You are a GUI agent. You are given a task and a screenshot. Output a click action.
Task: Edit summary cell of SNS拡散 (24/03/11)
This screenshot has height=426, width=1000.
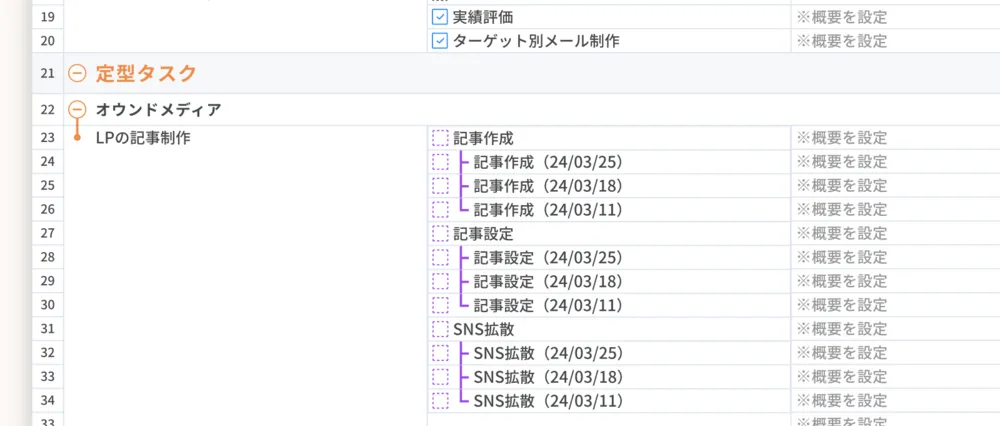coord(841,402)
